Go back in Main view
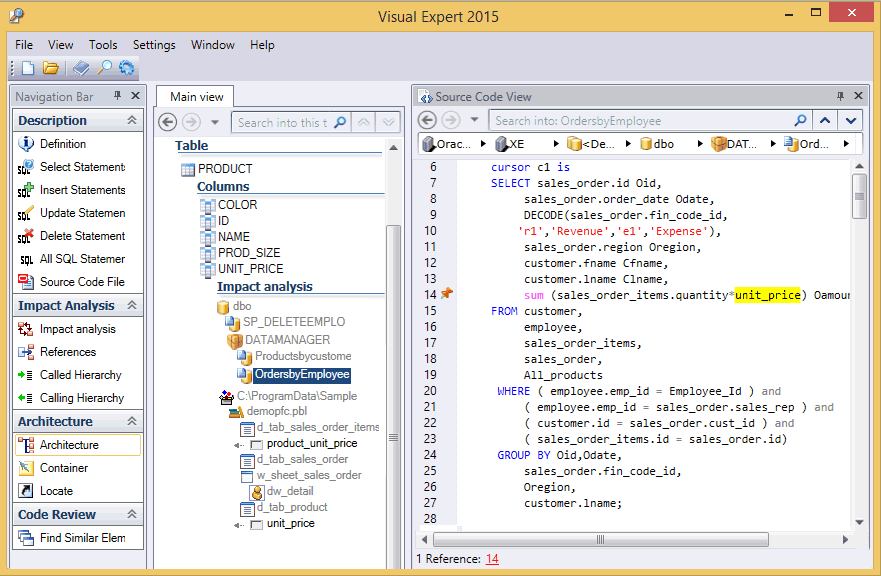This screenshot has height=576, width=881. point(167,122)
